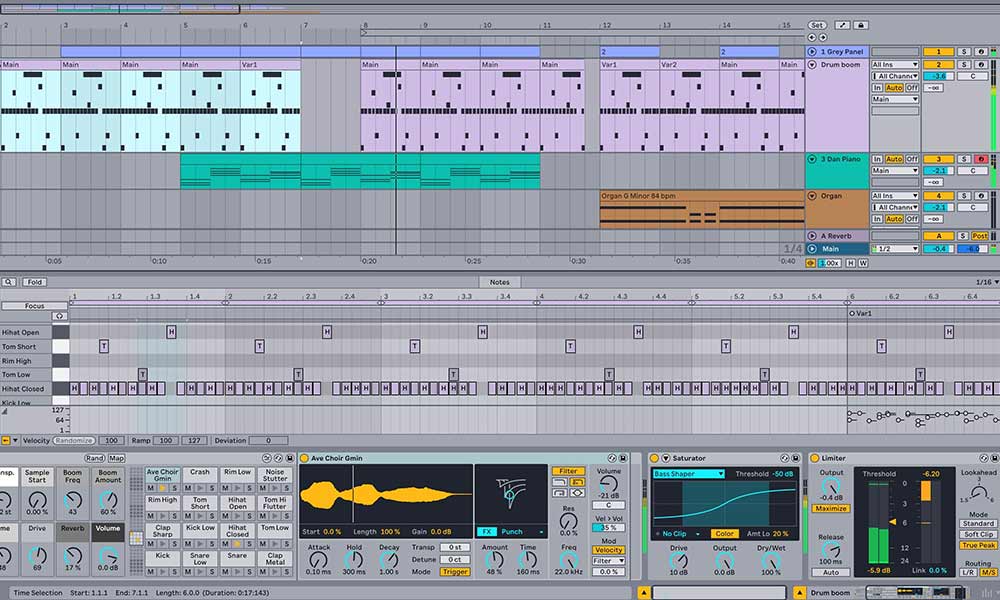Click the hot-swap icon on the Saturator device
Image resolution: width=1000 pixels, height=600 pixels.
coord(785,457)
